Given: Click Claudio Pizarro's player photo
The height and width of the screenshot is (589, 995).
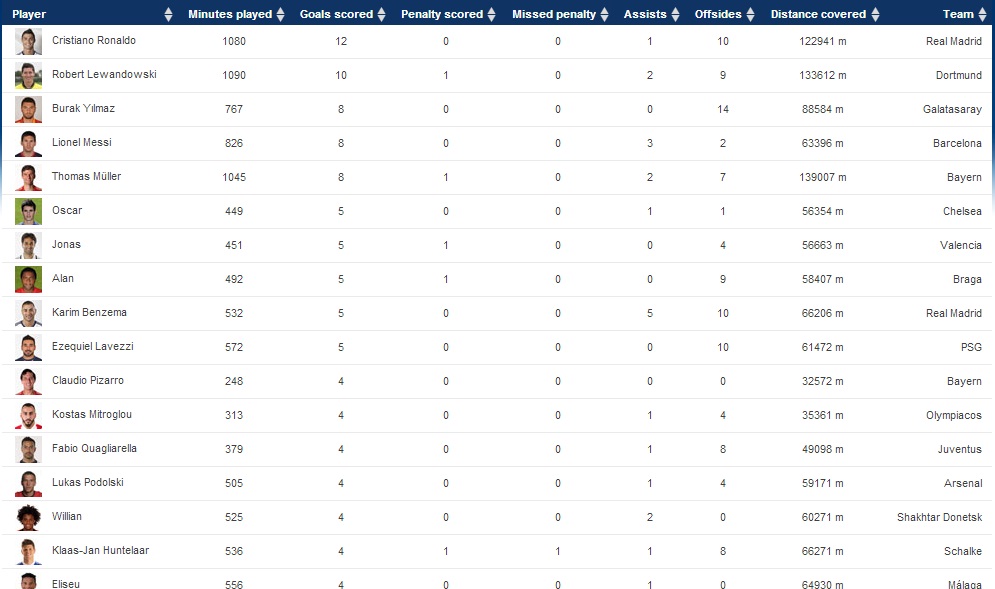Looking at the screenshot, I should pyautogui.click(x=29, y=381).
